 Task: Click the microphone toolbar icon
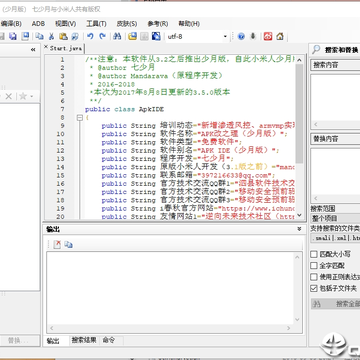coord(253,36)
